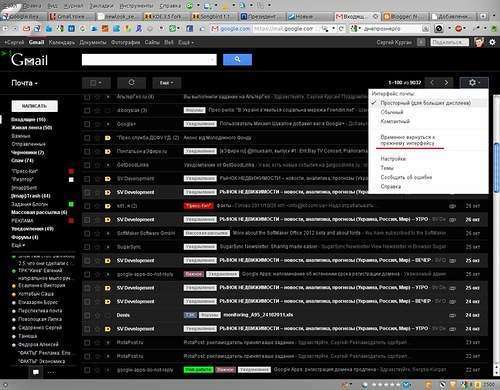Open the Ещё actions dropdown
This screenshot has height=390, width=500.
(167, 83)
